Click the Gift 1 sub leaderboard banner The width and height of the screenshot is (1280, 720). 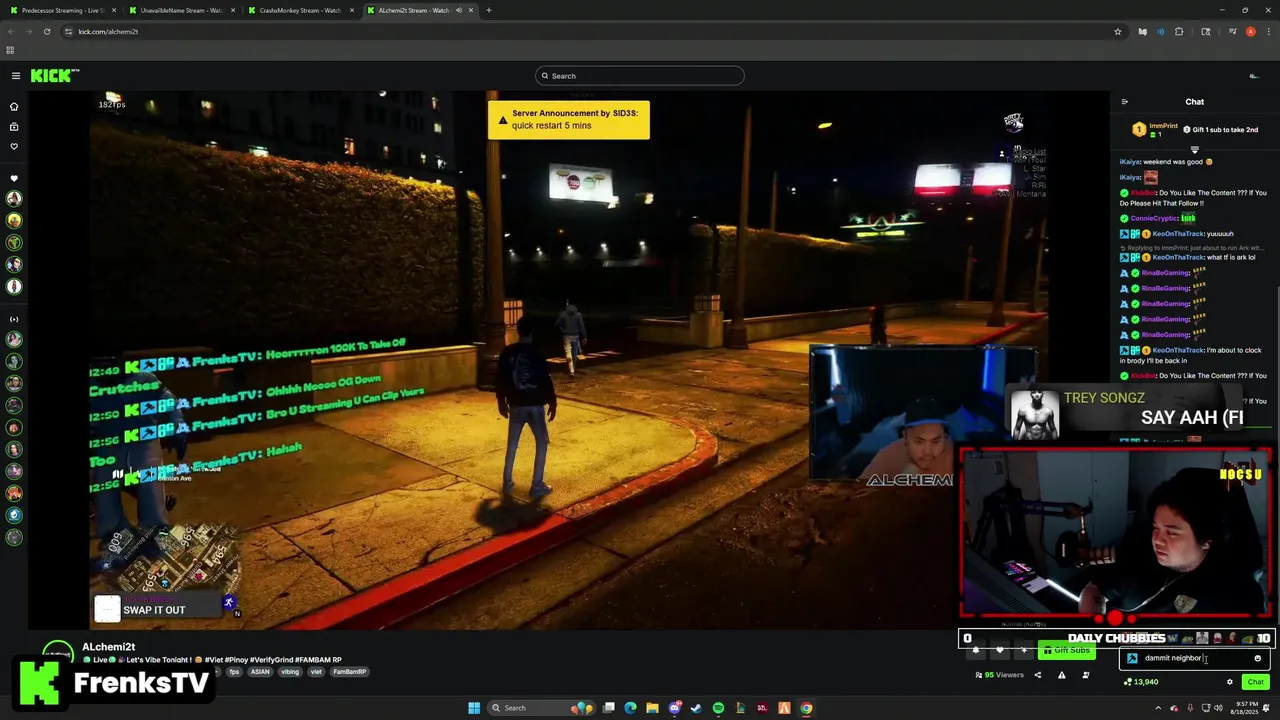pos(1195,129)
